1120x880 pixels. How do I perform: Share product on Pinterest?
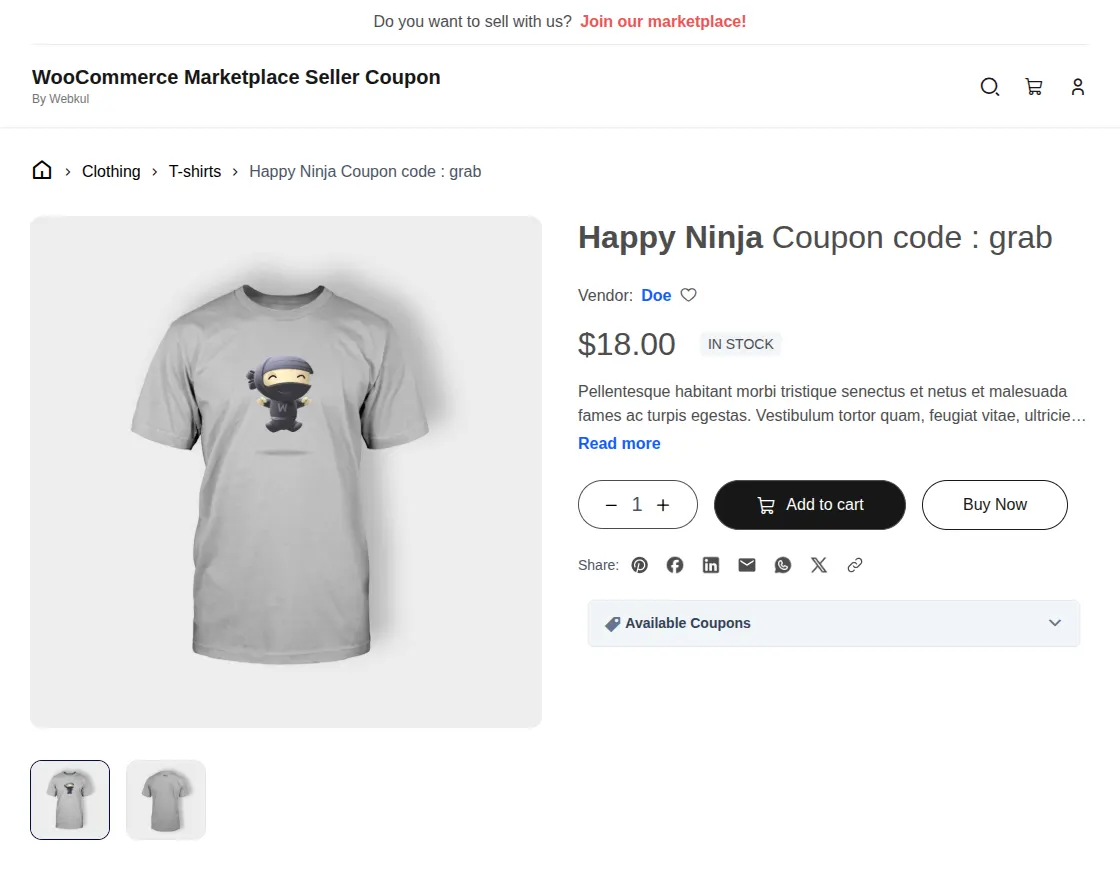(x=639, y=565)
